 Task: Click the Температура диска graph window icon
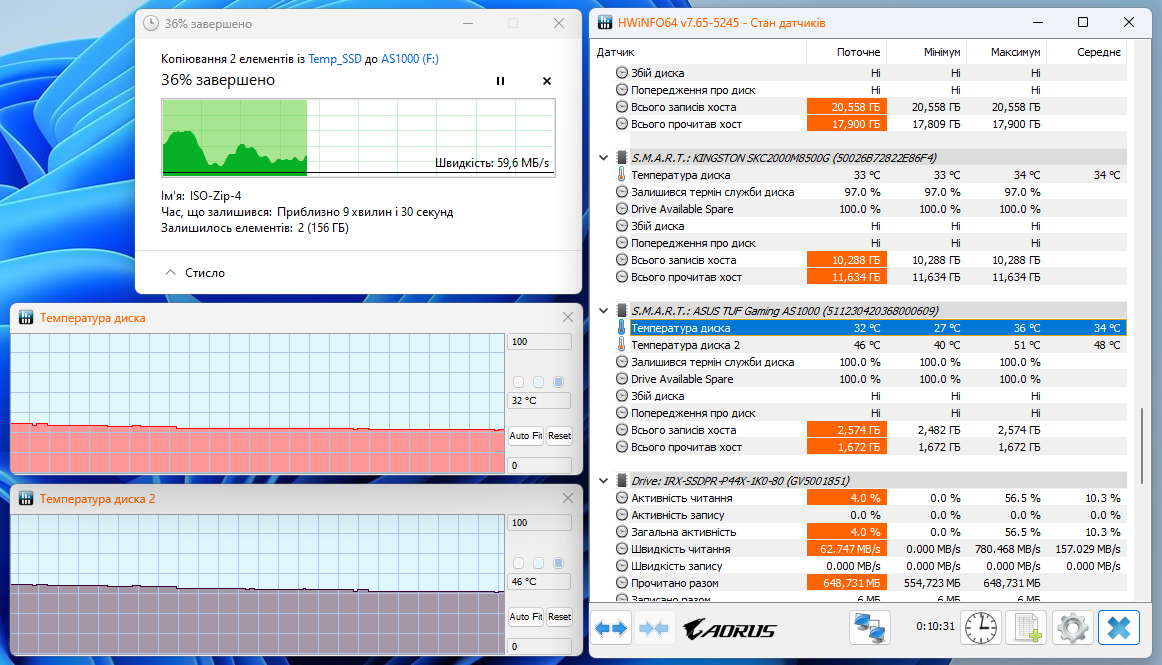click(x=26, y=317)
